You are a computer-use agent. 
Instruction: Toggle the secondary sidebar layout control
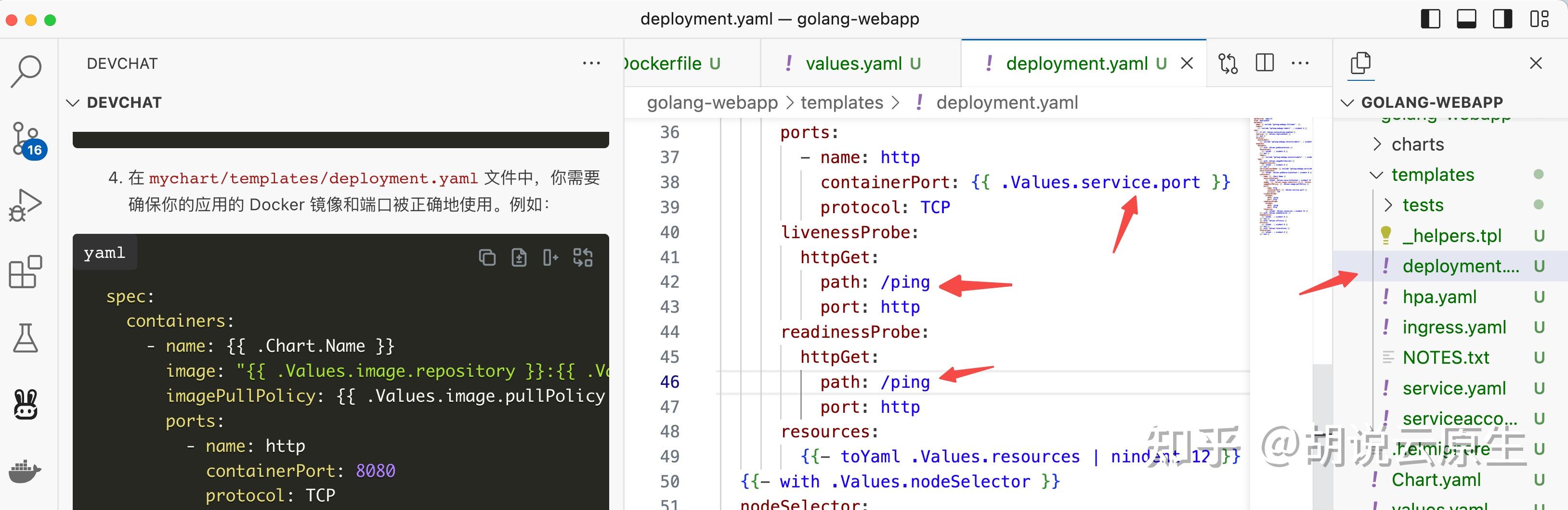click(1502, 19)
